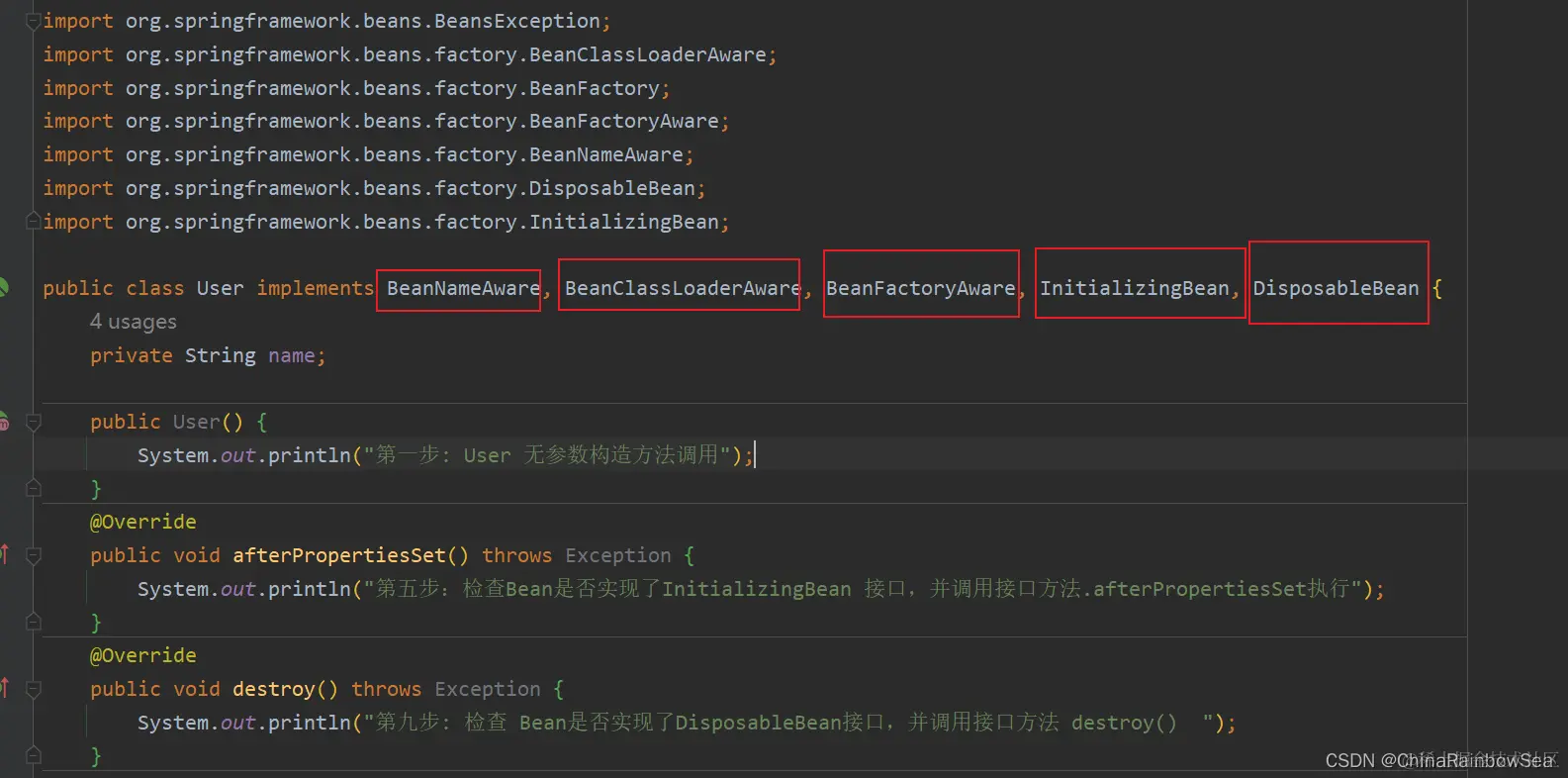The height and width of the screenshot is (778, 1568).
Task: Collapse the import block using its top fold marker
Action: pyautogui.click(x=33, y=21)
